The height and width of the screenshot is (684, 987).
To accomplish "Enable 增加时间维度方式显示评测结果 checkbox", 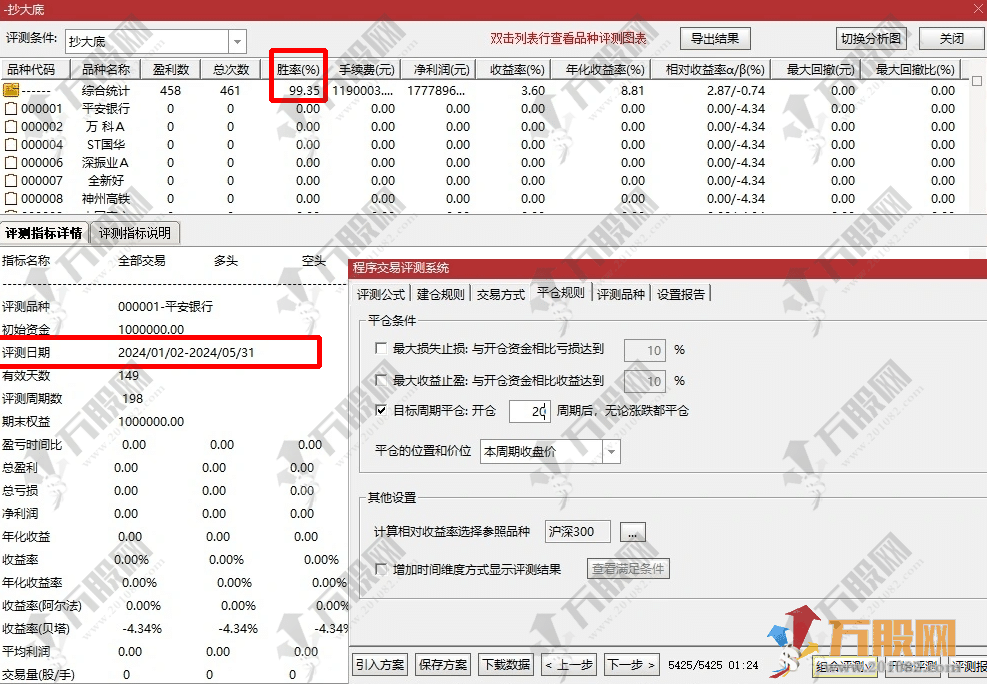I will (x=381, y=569).
